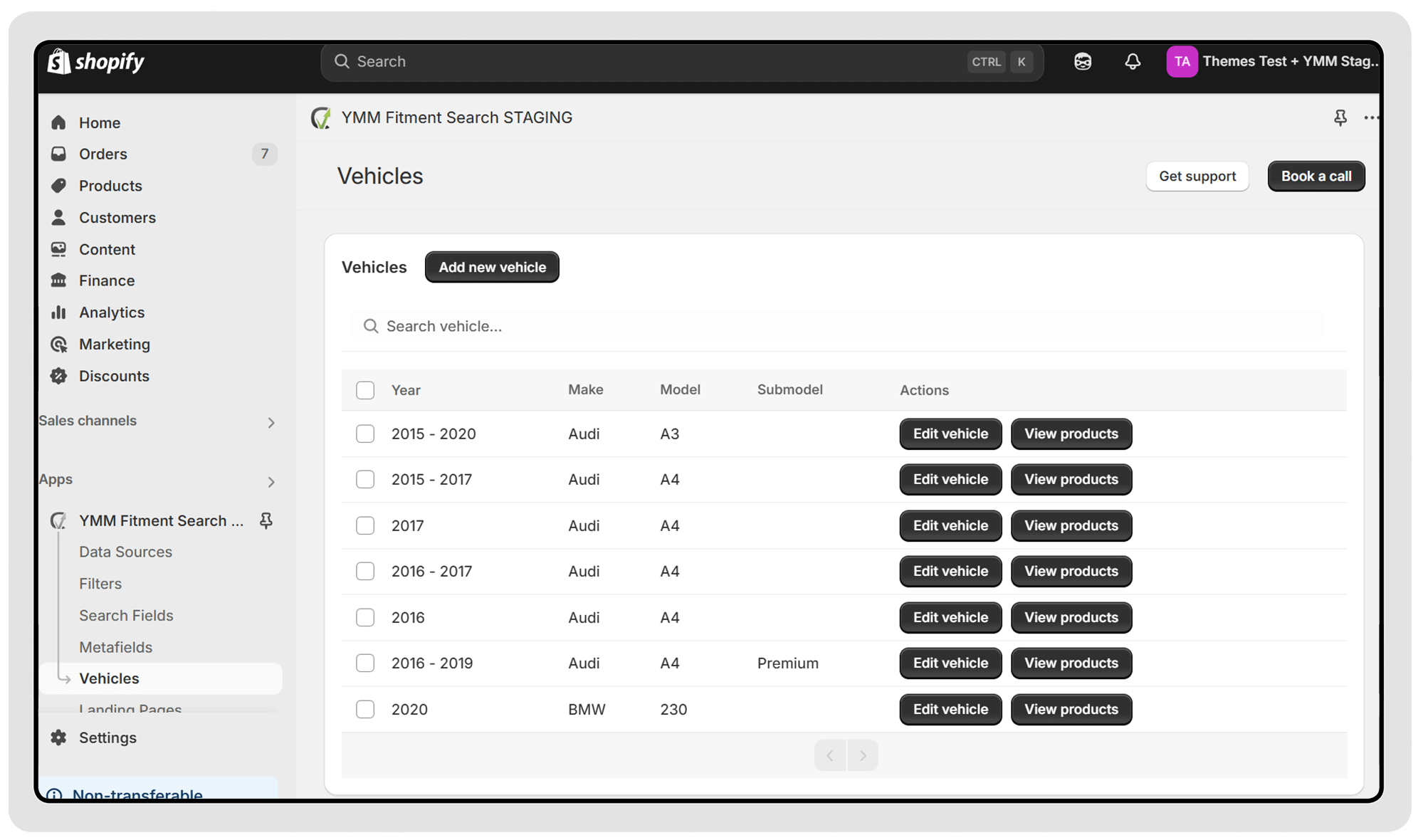
Task: Click Get support button
Action: coord(1197,176)
